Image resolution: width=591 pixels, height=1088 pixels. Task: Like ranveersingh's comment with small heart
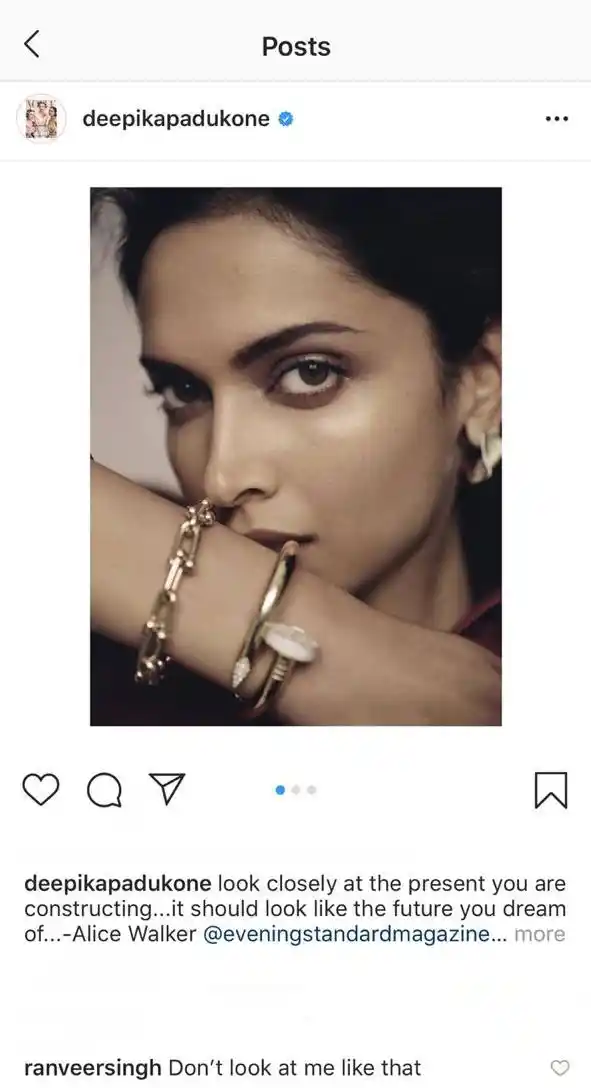tap(560, 1067)
